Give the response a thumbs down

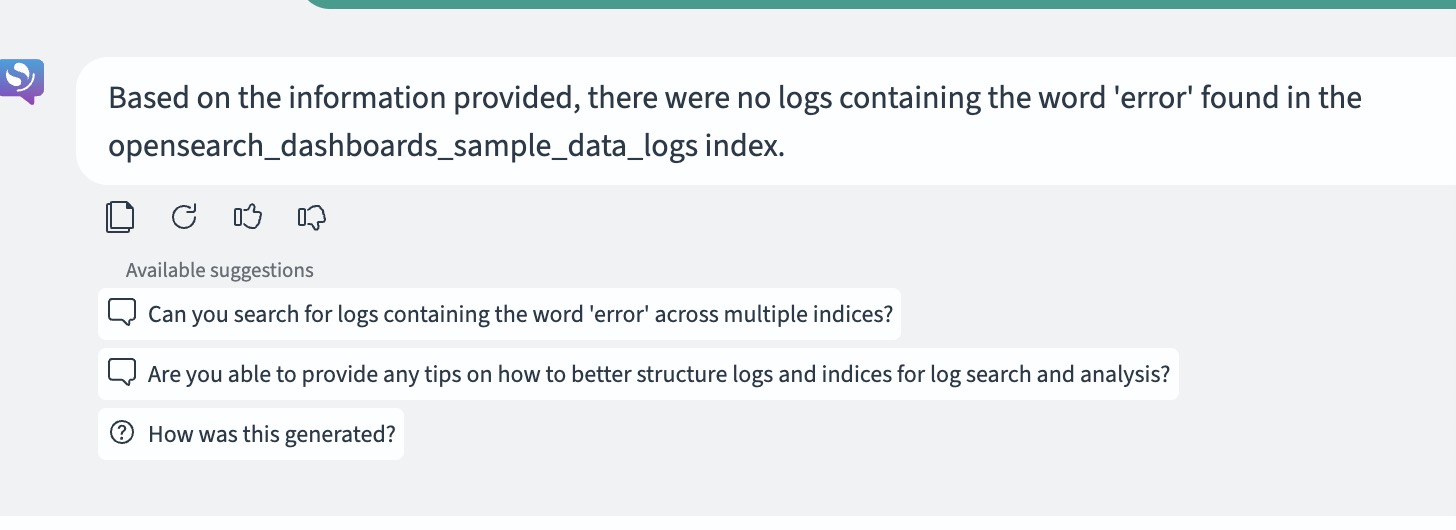point(312,217)
